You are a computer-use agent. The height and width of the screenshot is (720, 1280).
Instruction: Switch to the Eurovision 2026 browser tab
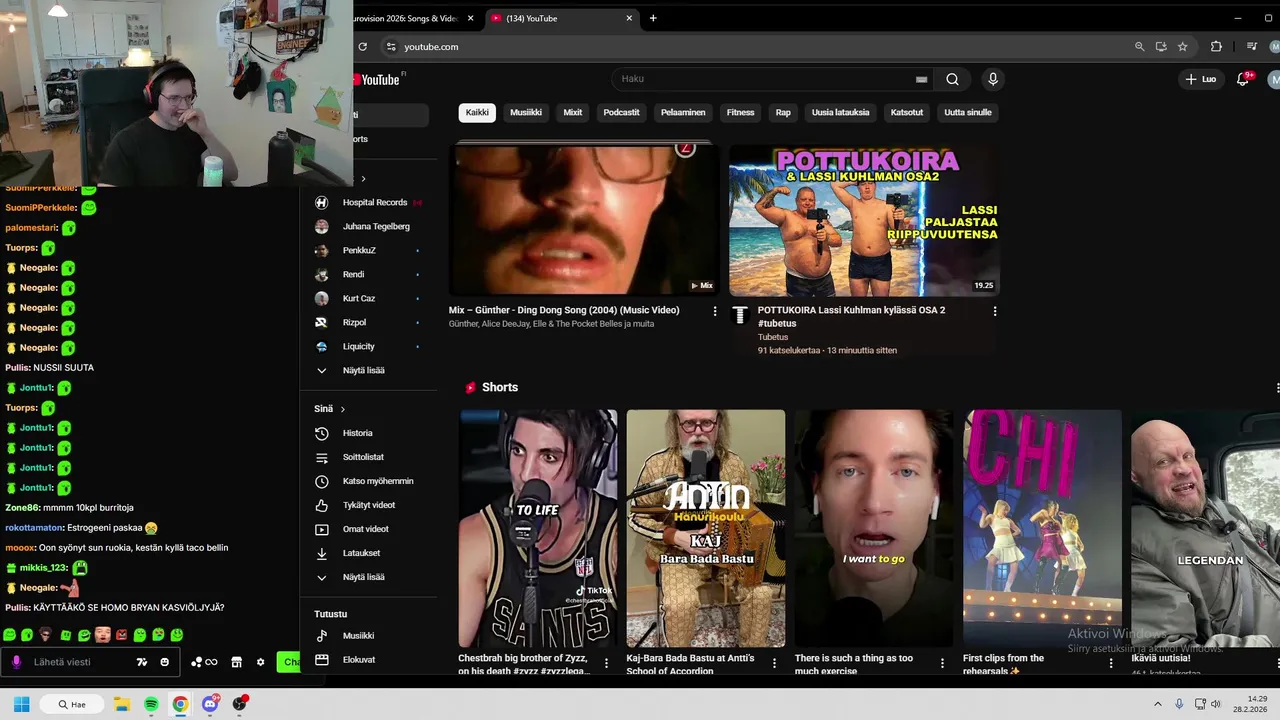(x=412, y=18)
